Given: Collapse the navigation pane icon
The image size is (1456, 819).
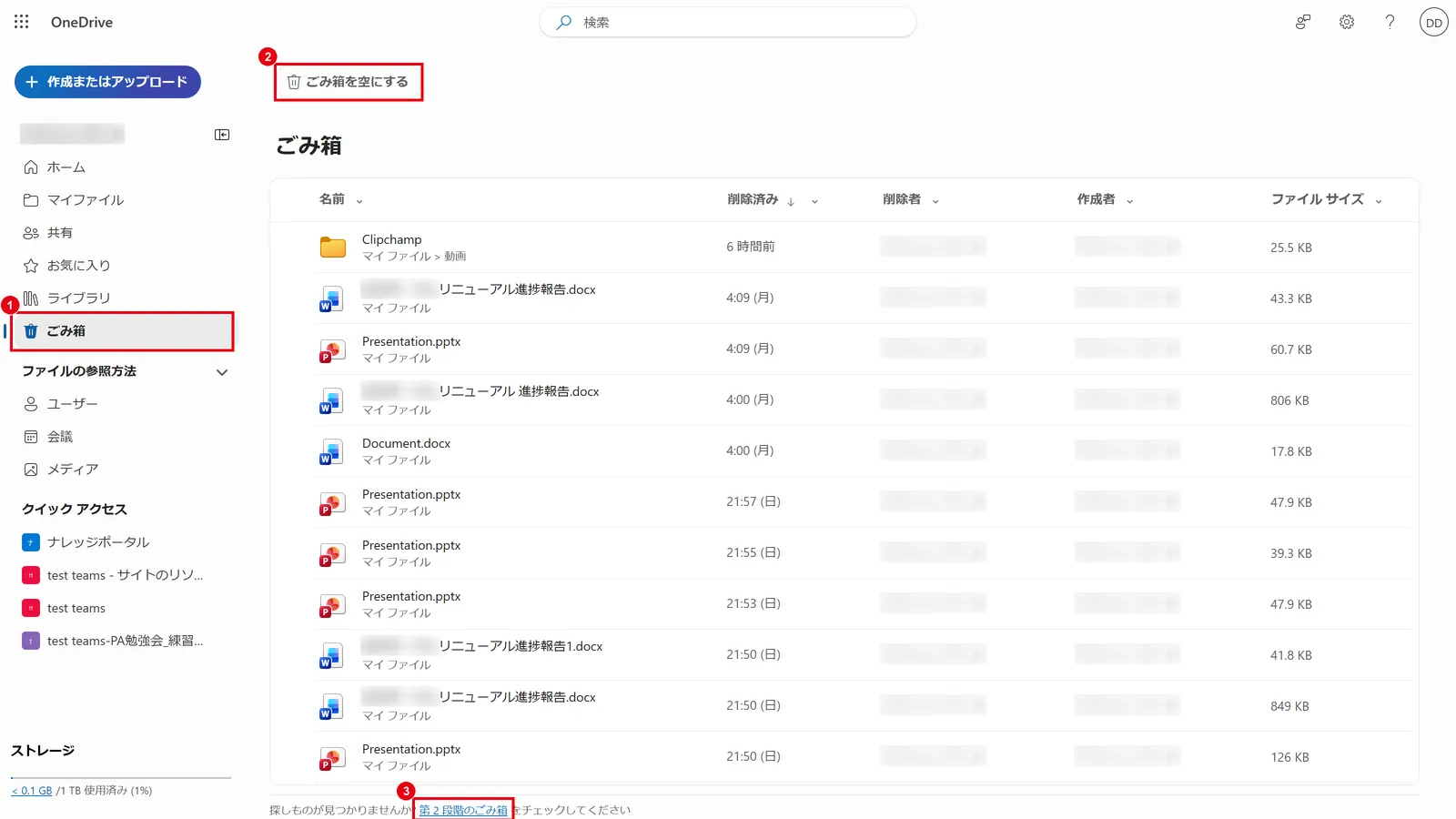Looking at the screenshot, I should (x=222, y=135).
